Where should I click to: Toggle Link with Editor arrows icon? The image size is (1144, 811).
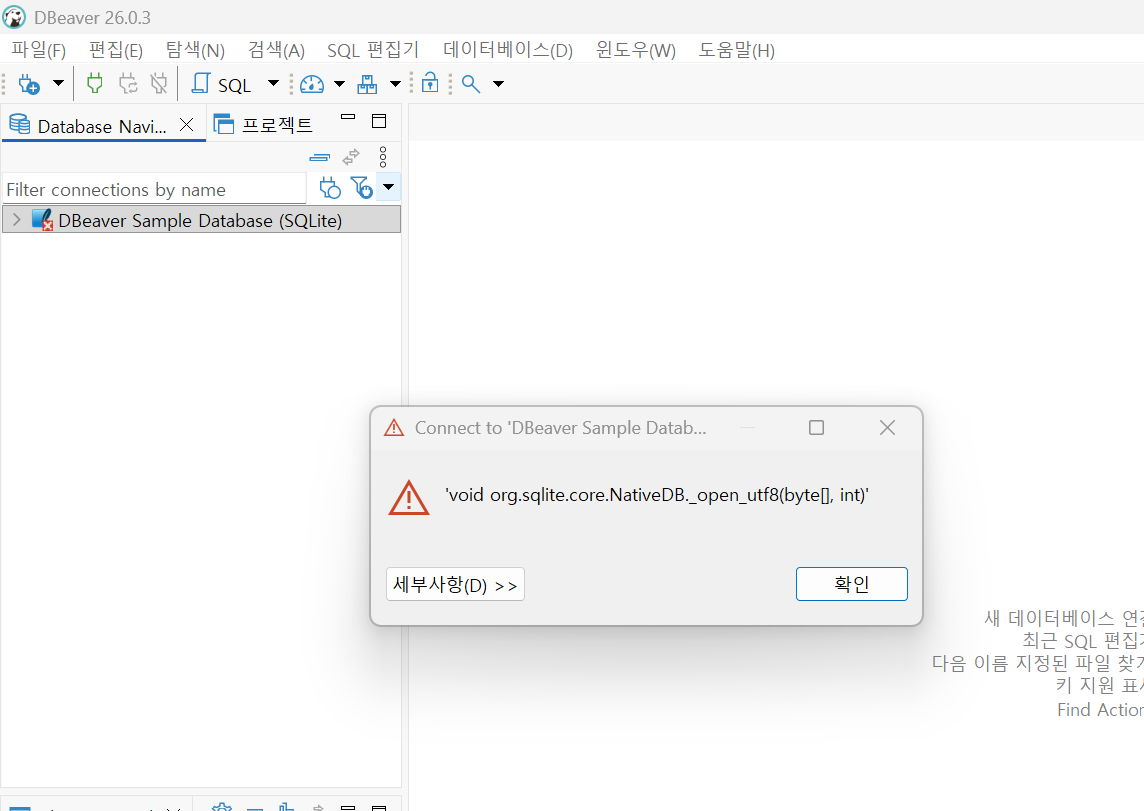pos(352,156)
